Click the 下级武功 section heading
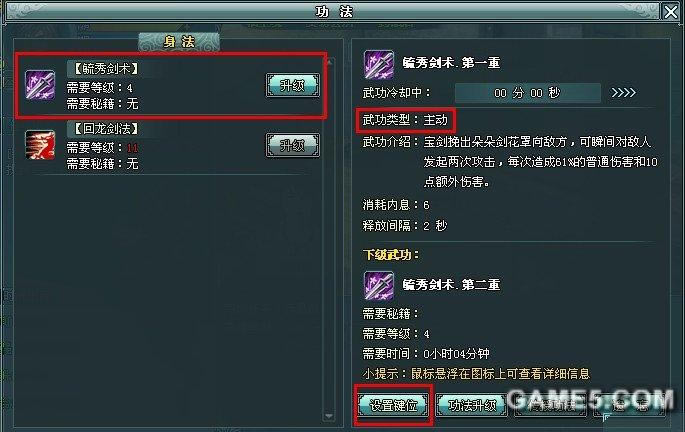The width and height of the screenshot is (685, 432). pos(391,254)
